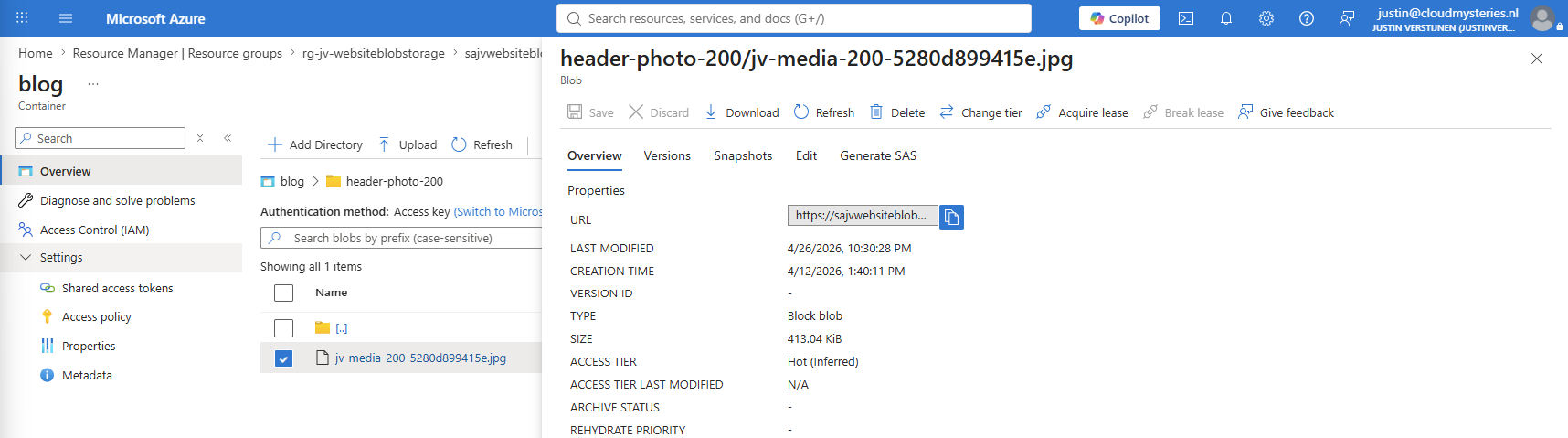The height and width of the screenshot is (438, 1568).
Task: Open Resource Manager | Resource groups breadcrumb
Action: point(177,53)
